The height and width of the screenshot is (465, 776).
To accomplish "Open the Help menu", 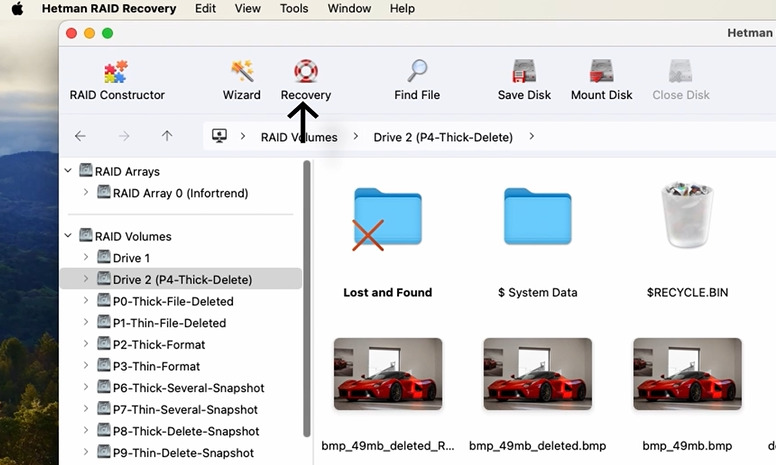I will pyautogui.click(x=402, y=8).
